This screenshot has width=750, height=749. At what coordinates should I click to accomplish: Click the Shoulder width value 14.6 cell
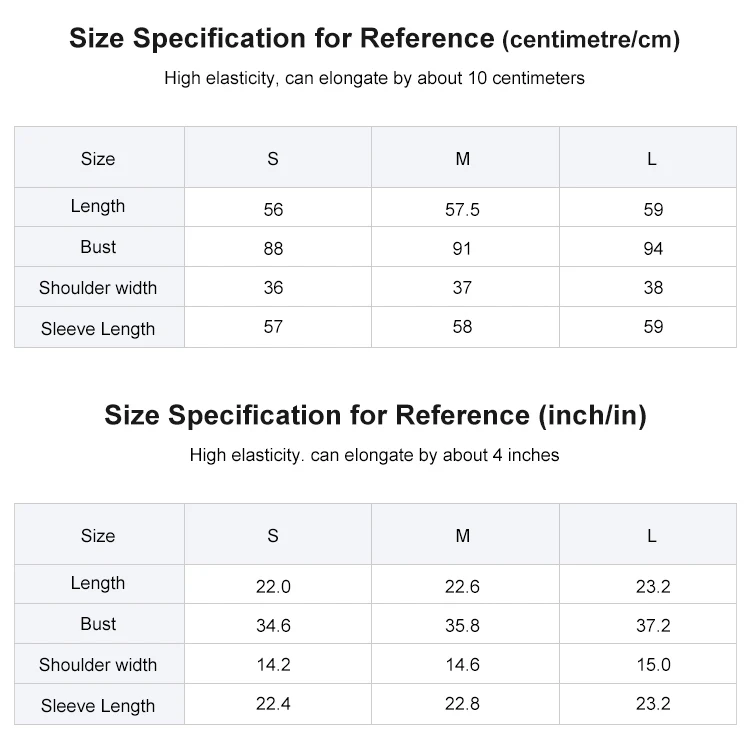point(465,664)
